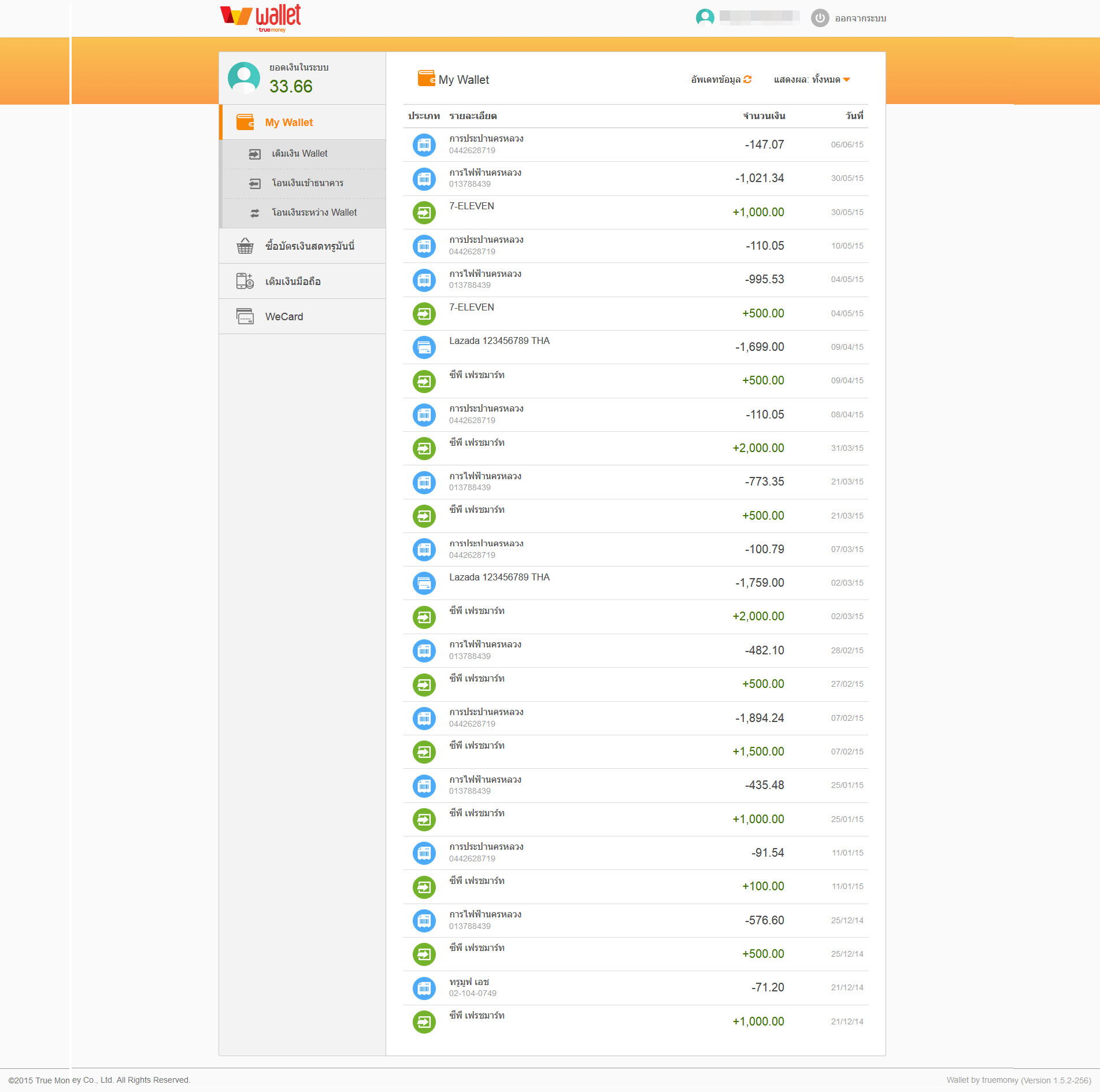Click the วันที่ column header
The width and height of the screenshot is (1100, 1092).
[854, 116]
